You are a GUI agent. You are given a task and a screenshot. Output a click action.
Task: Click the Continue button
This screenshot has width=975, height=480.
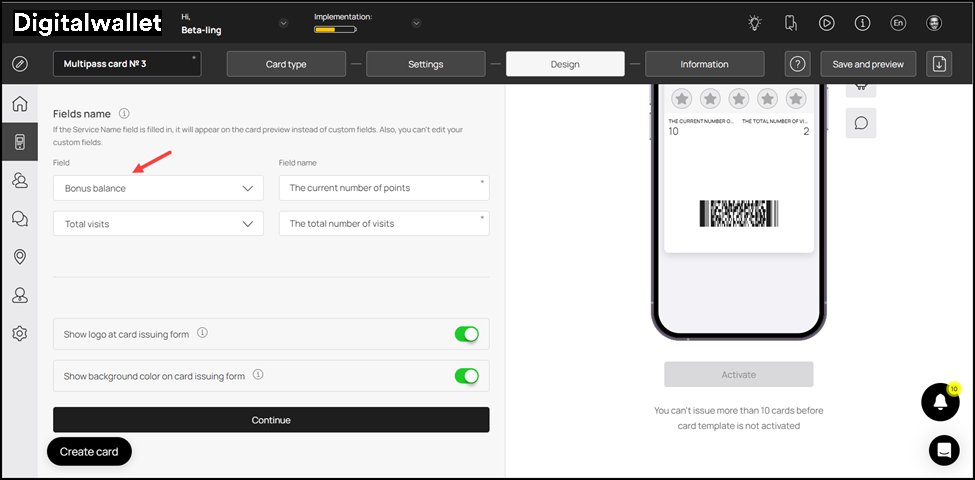[x=271, y=420]
